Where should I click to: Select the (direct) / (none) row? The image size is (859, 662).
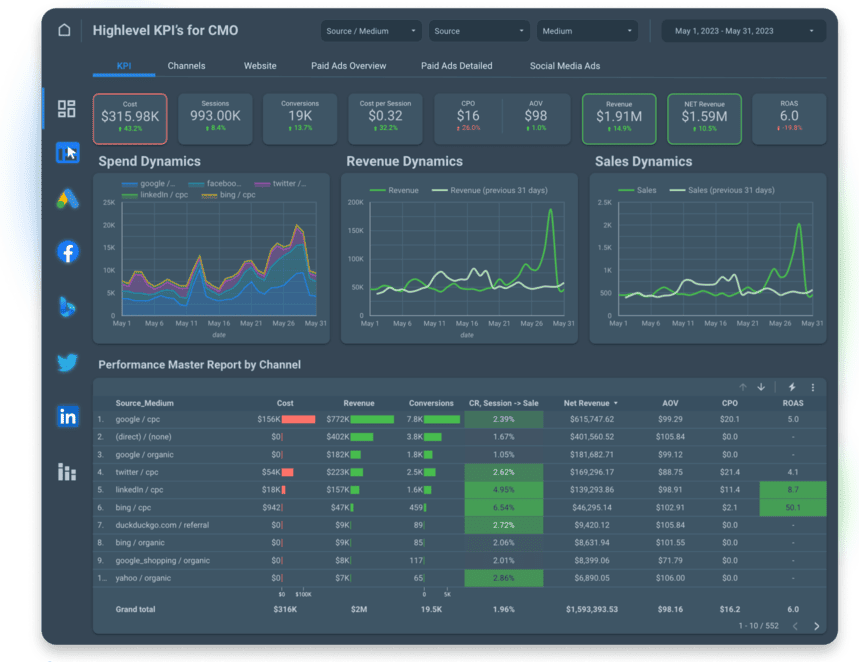[x=460, y=437]
